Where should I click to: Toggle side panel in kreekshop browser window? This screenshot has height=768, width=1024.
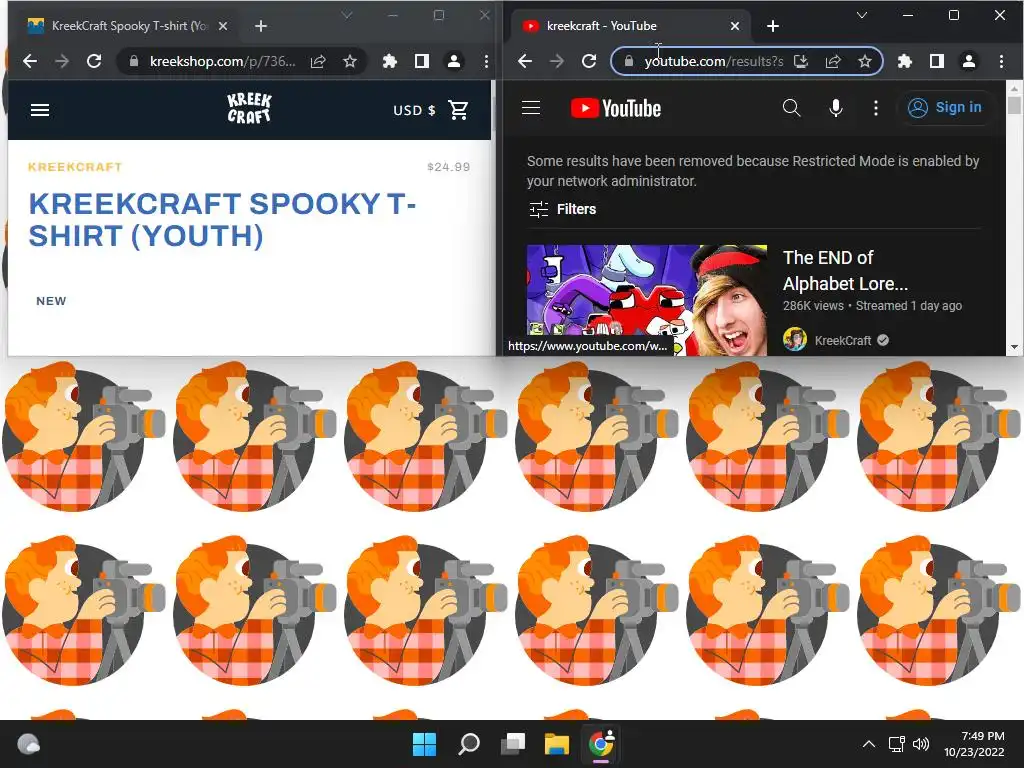[x=422, y=61]
